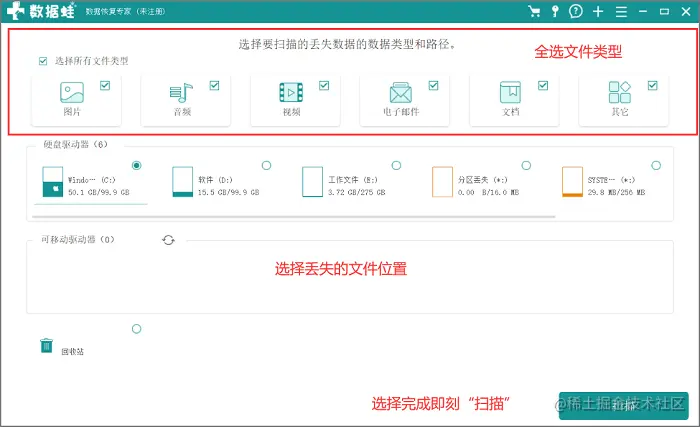The width and height of the screenshot is (700, 427).
Task: Open the hamburger menu icon
Action: 621,12
